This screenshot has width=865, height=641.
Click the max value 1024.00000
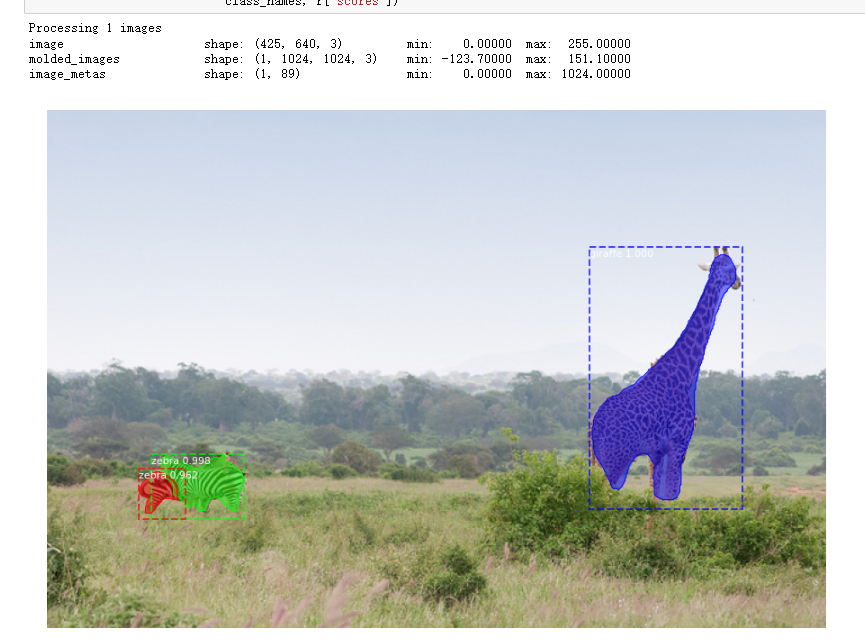(x=596, y=74)
